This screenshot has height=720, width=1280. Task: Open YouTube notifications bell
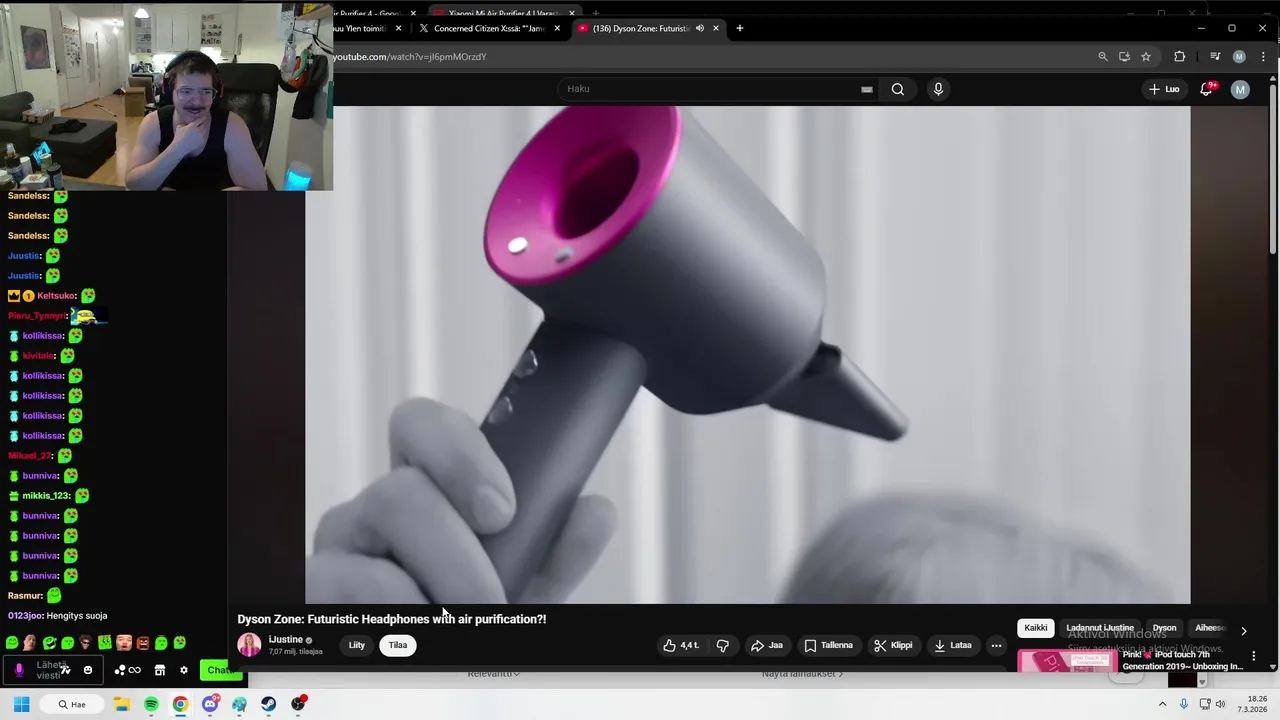tap(1207, 89)
